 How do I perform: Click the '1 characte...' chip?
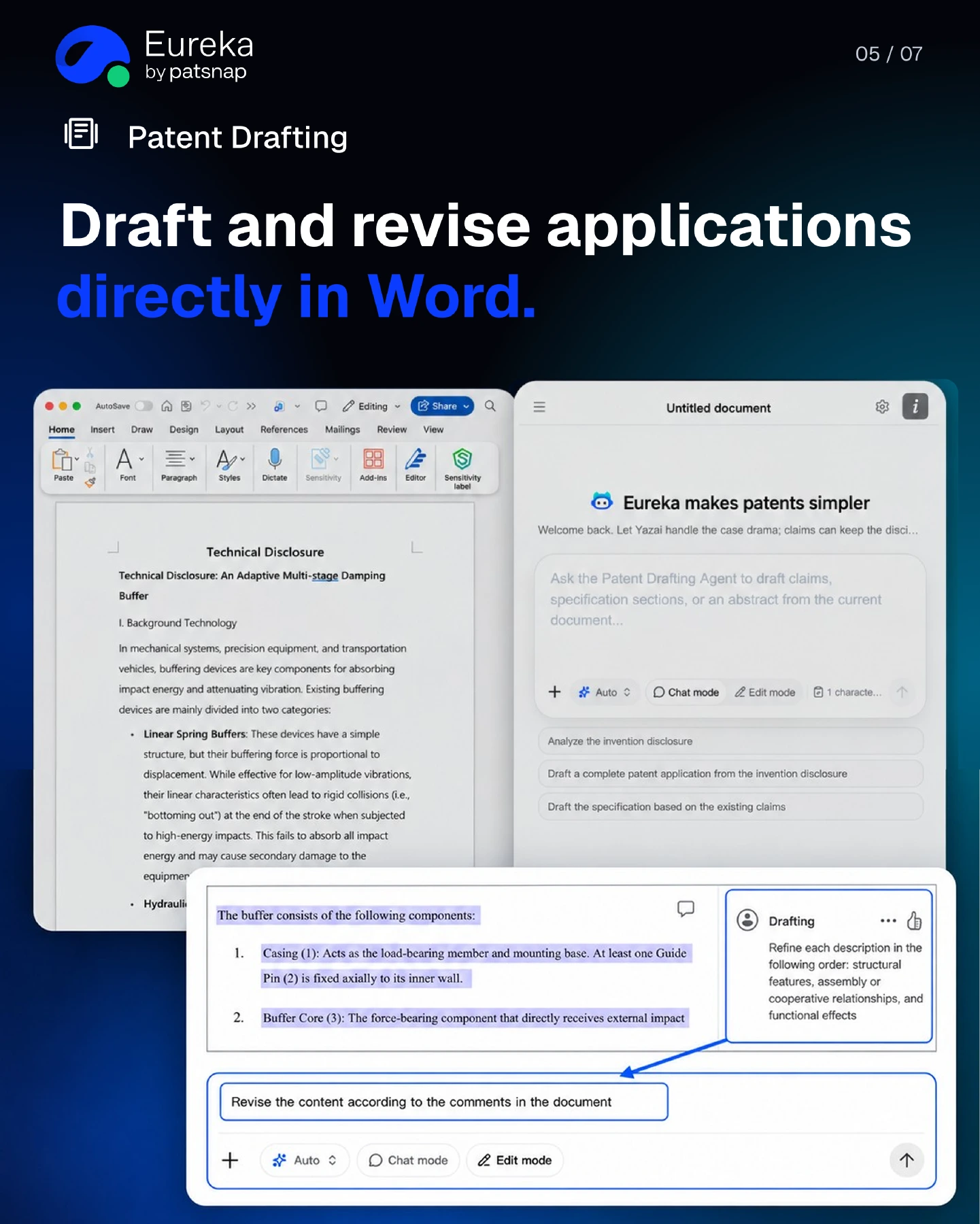pyautogui.click(x=847, y=692)
